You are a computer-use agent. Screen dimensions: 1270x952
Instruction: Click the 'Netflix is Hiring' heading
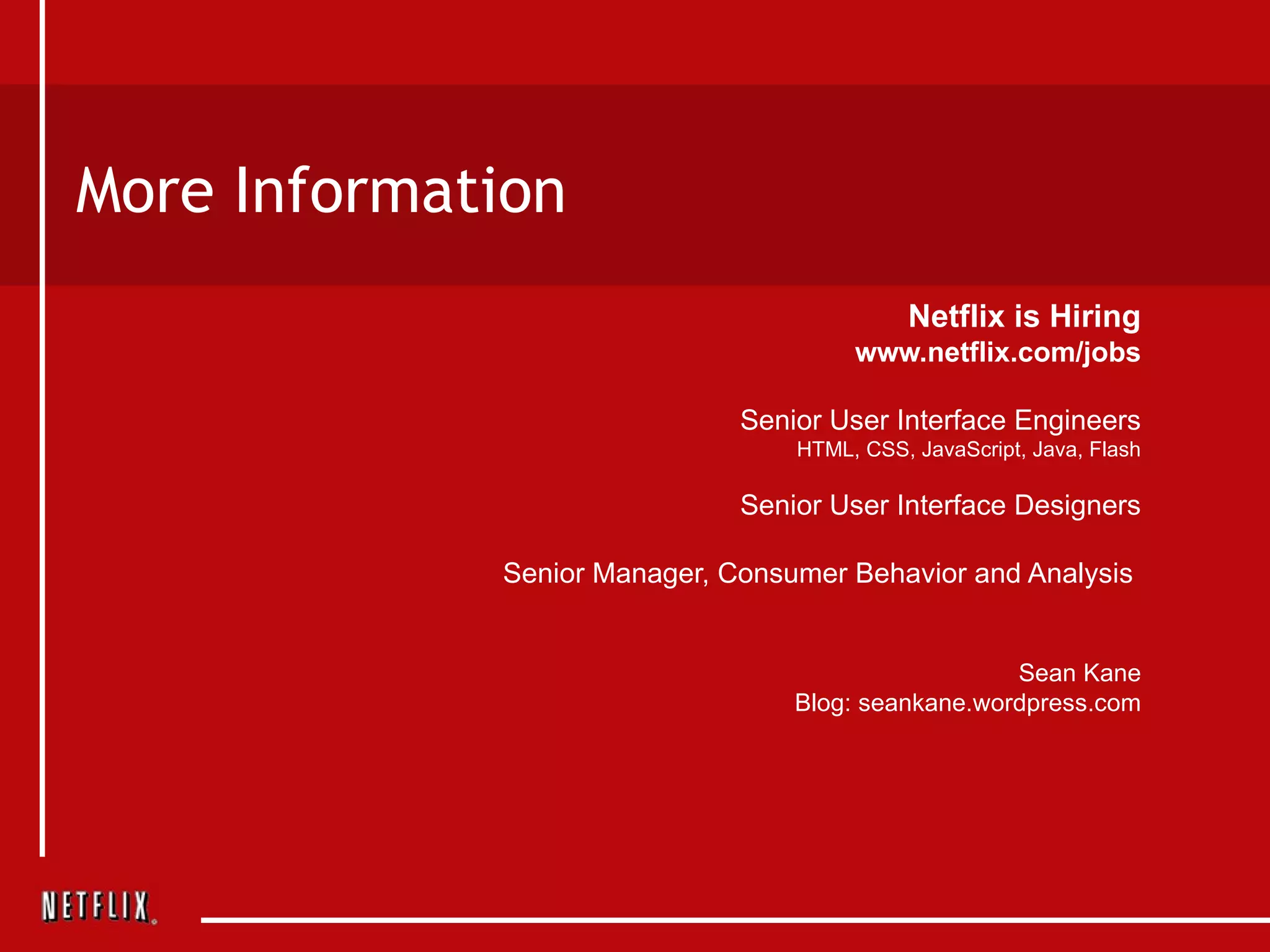[x=1024, y=317]
